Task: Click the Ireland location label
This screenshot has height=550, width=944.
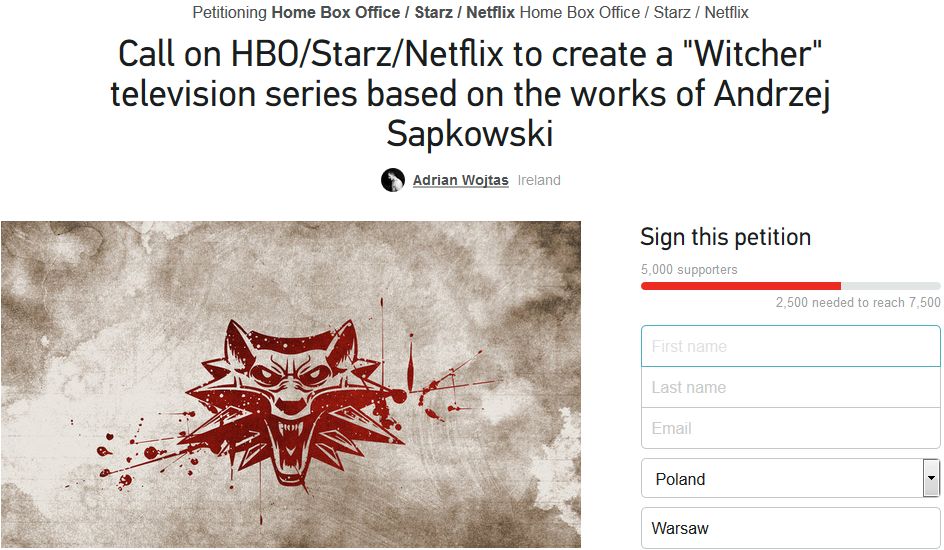Action: (539, 180)
